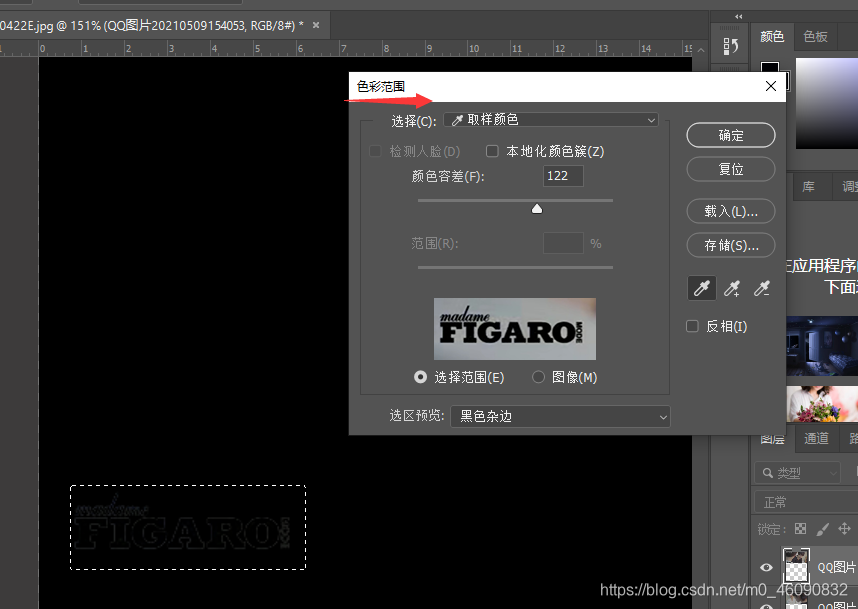Click the 颜色容差(F) label
858x609 pixels.
pos(448,176)
